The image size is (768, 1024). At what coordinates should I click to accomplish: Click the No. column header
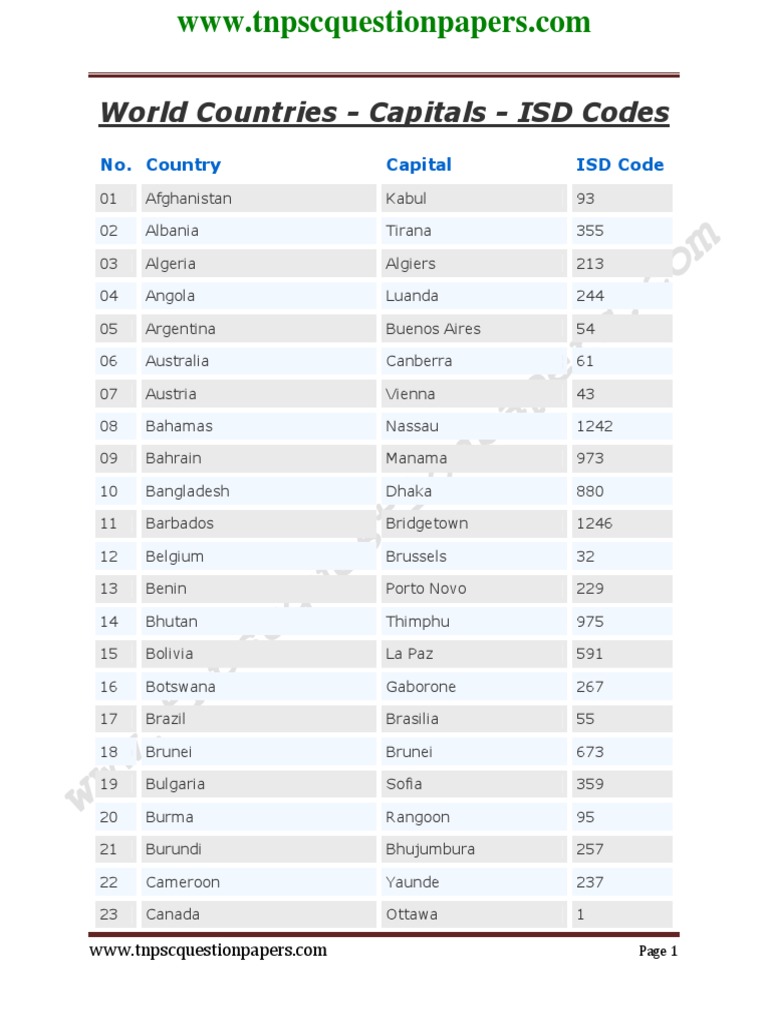[116, 165]
